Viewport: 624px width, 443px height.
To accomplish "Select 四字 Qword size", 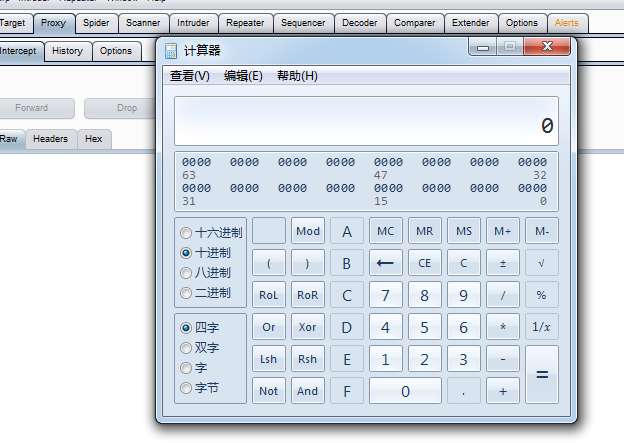I will point(199,328).
